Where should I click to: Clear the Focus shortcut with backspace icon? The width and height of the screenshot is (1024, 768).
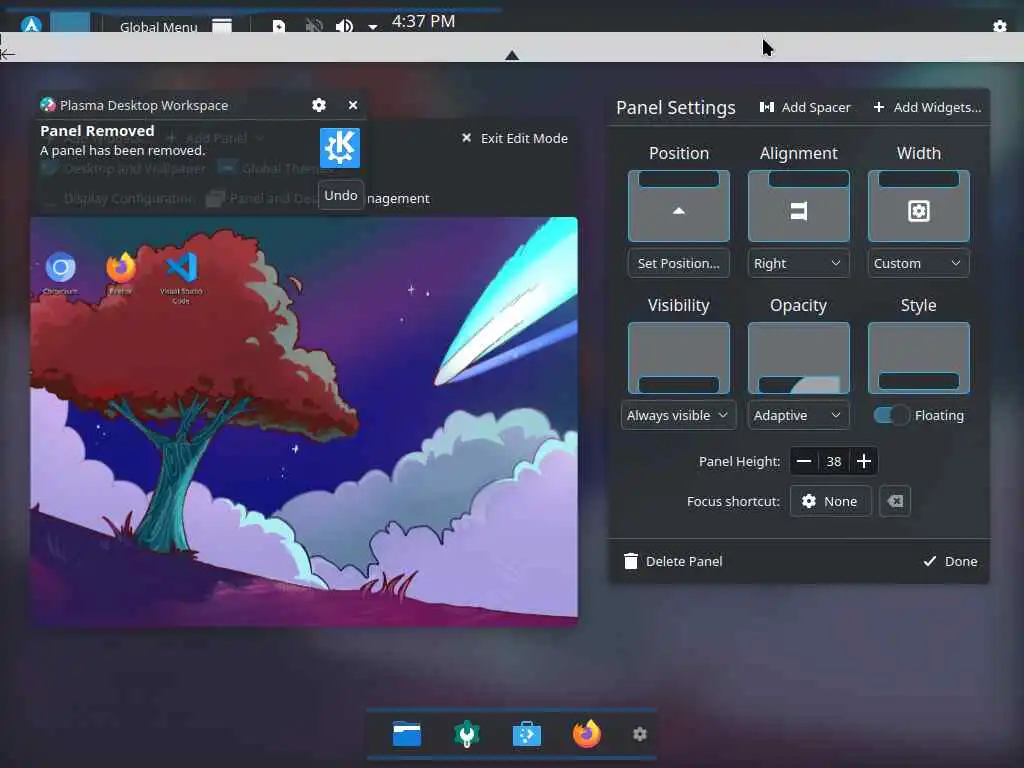click(895, 501)
